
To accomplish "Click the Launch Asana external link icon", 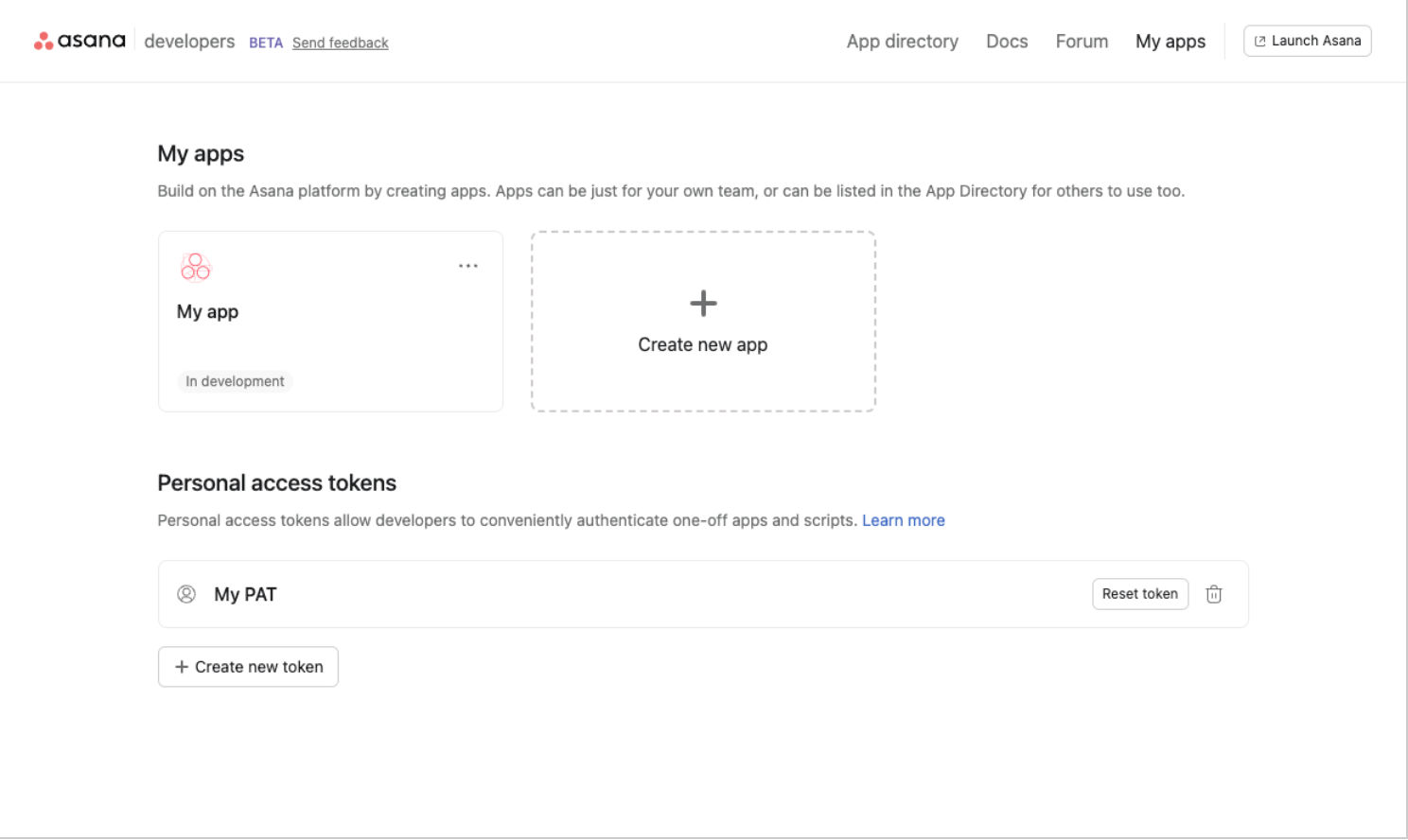I will 1259,42.
